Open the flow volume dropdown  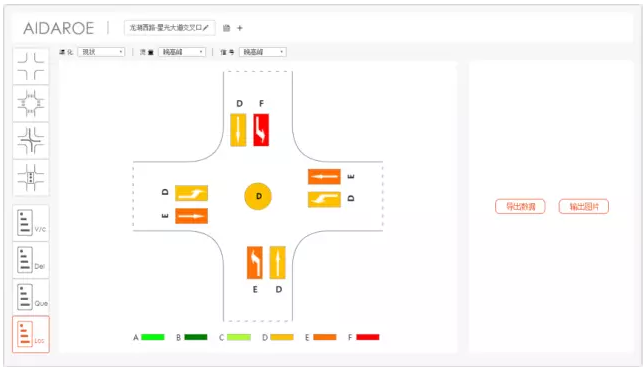click(x=182, y=52)
